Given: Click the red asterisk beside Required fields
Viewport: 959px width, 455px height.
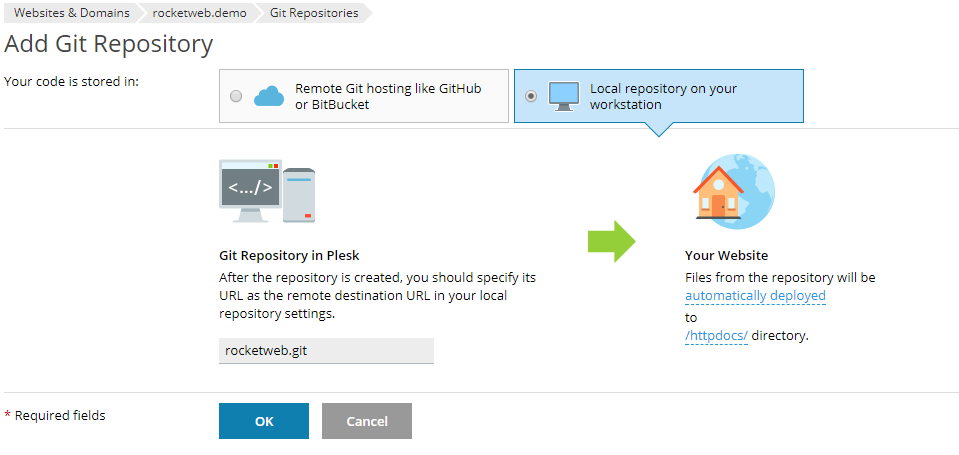Looking at the screenshot, I should click(7, 416).
